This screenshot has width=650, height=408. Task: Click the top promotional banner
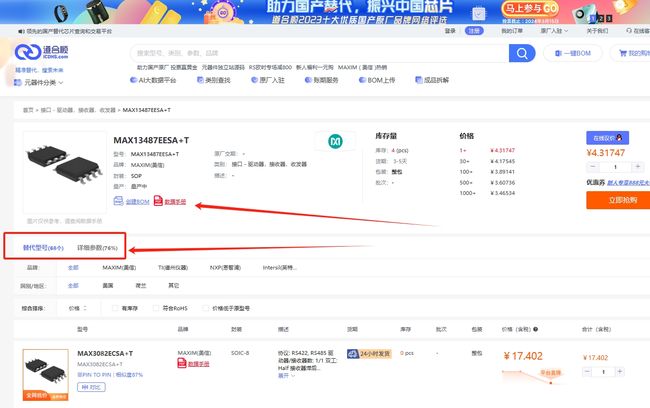coord(325,12)
